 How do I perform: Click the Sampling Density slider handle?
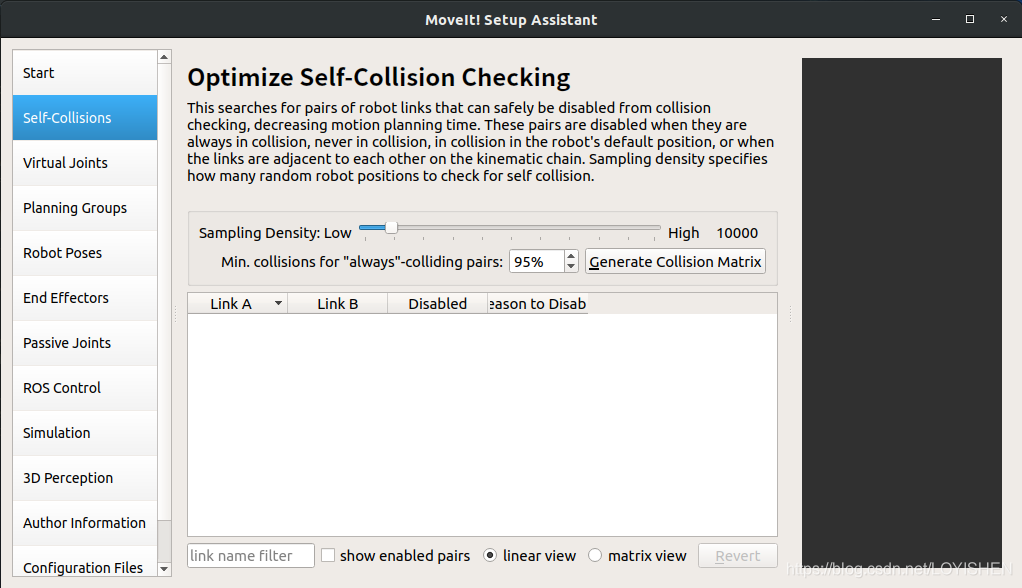(391, 228)
